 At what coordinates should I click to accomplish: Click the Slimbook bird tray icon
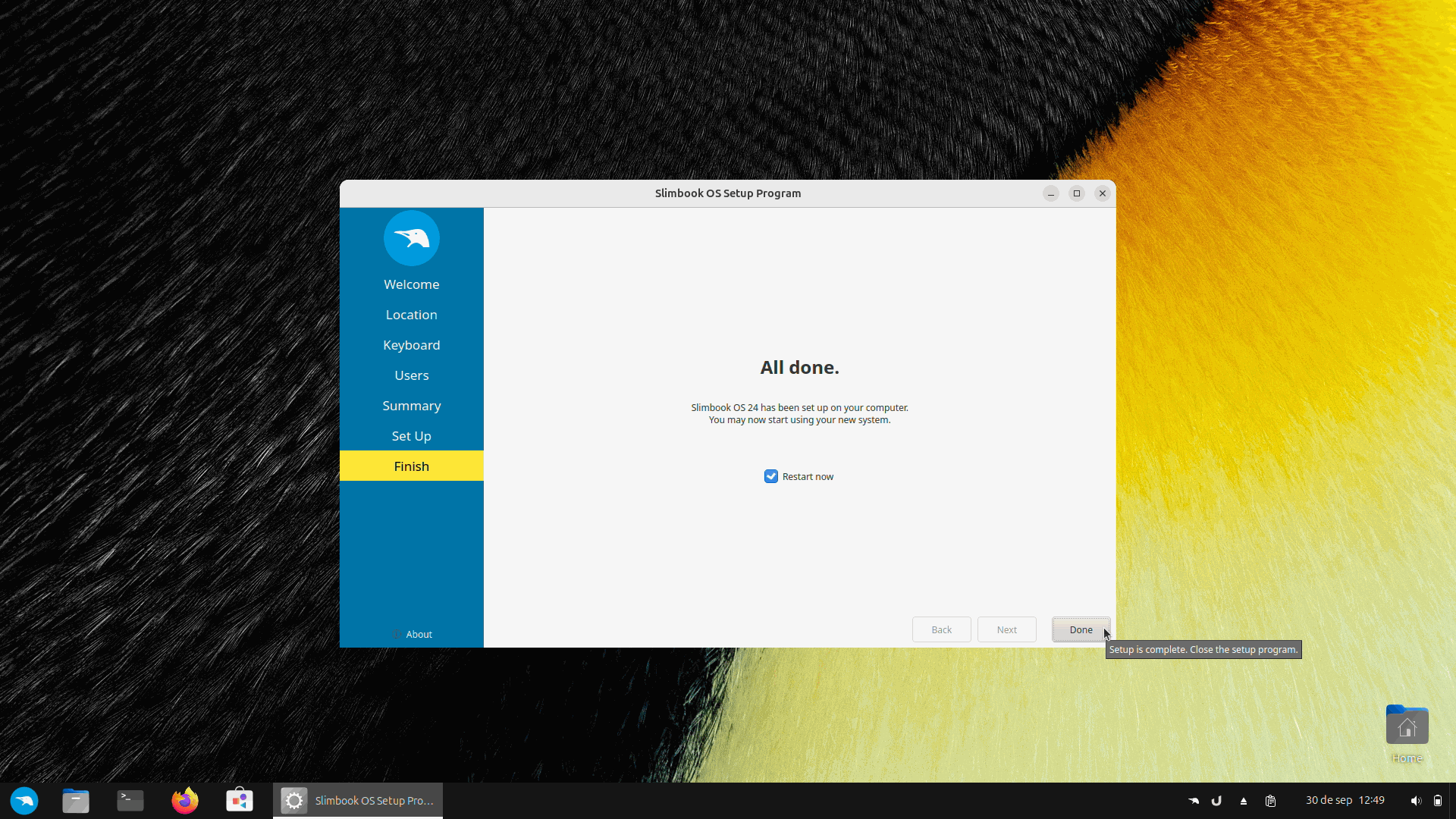click(x=1194, y=801)
